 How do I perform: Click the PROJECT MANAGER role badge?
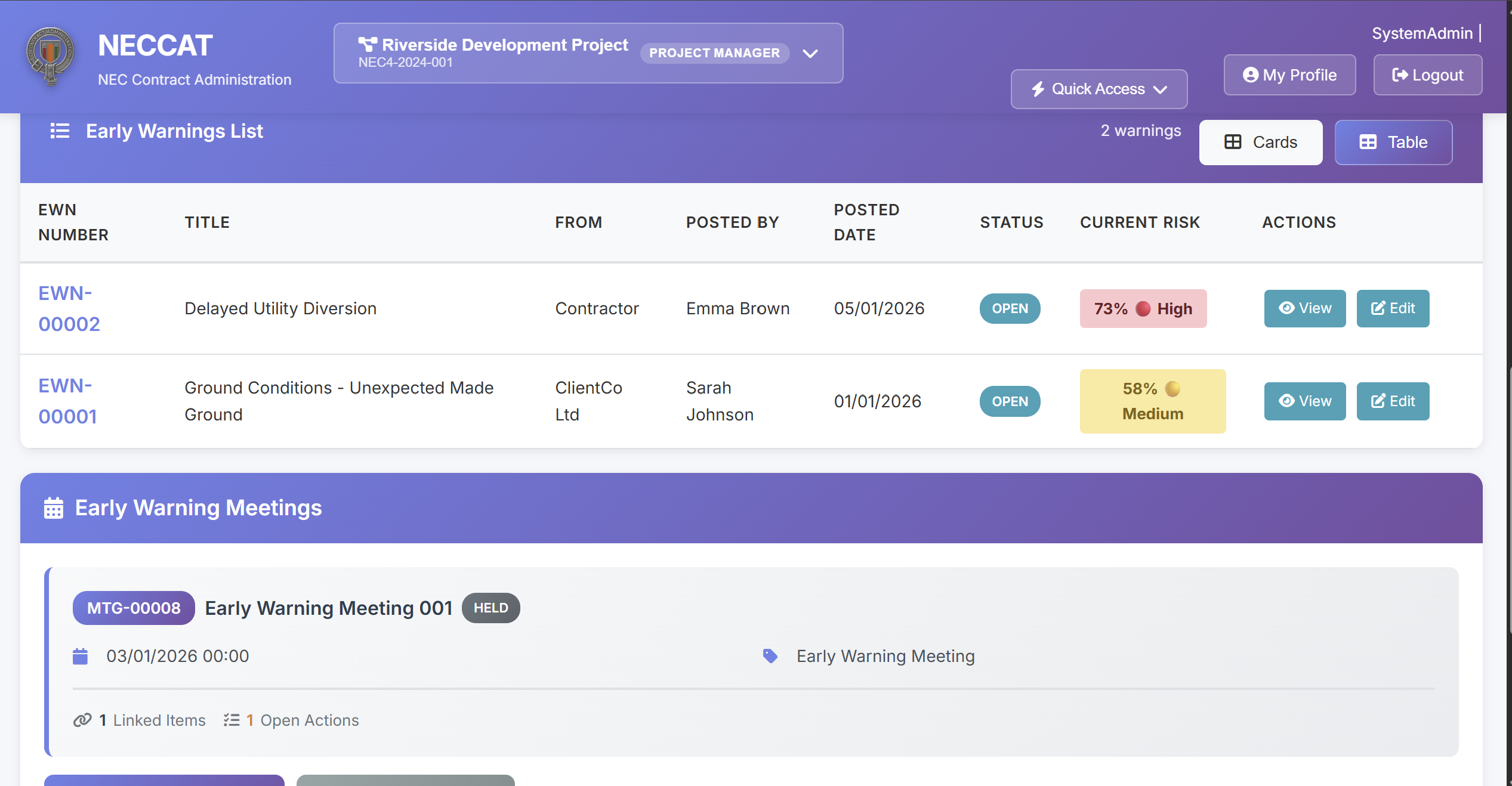[x=714, y=53]
